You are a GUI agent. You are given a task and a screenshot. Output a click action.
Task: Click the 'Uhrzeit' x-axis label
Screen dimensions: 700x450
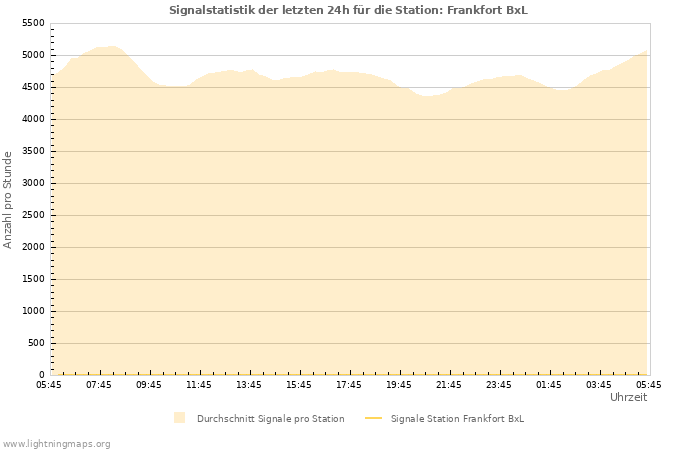pos(628,397)
